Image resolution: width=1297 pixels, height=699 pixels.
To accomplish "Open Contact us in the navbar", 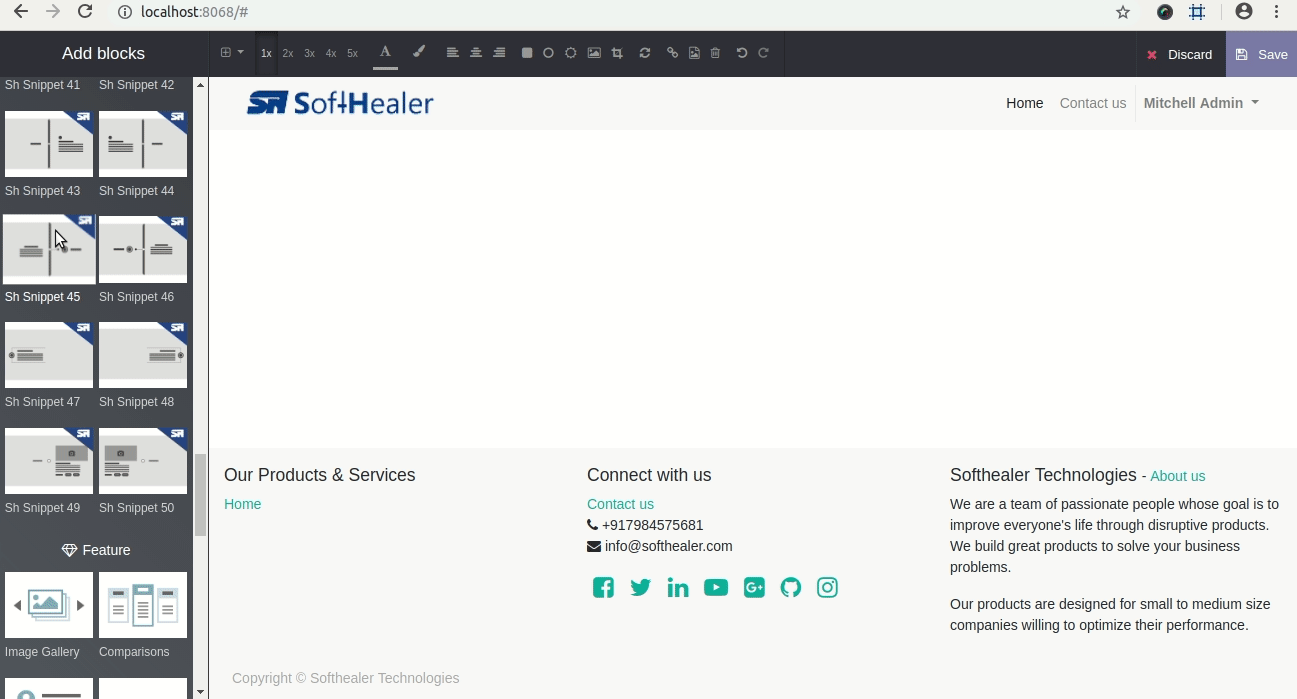I will coord(1093,103).
